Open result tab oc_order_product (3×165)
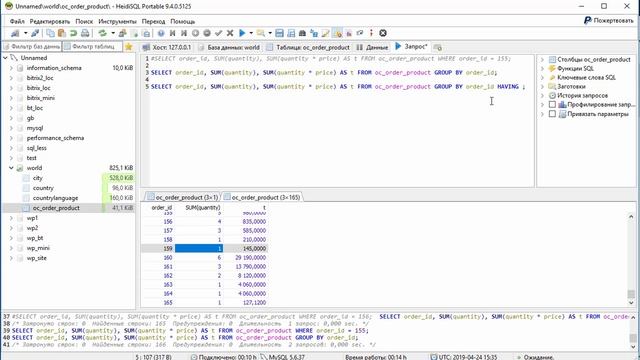This screenshot has height=360, width=640. pos(262,197)
